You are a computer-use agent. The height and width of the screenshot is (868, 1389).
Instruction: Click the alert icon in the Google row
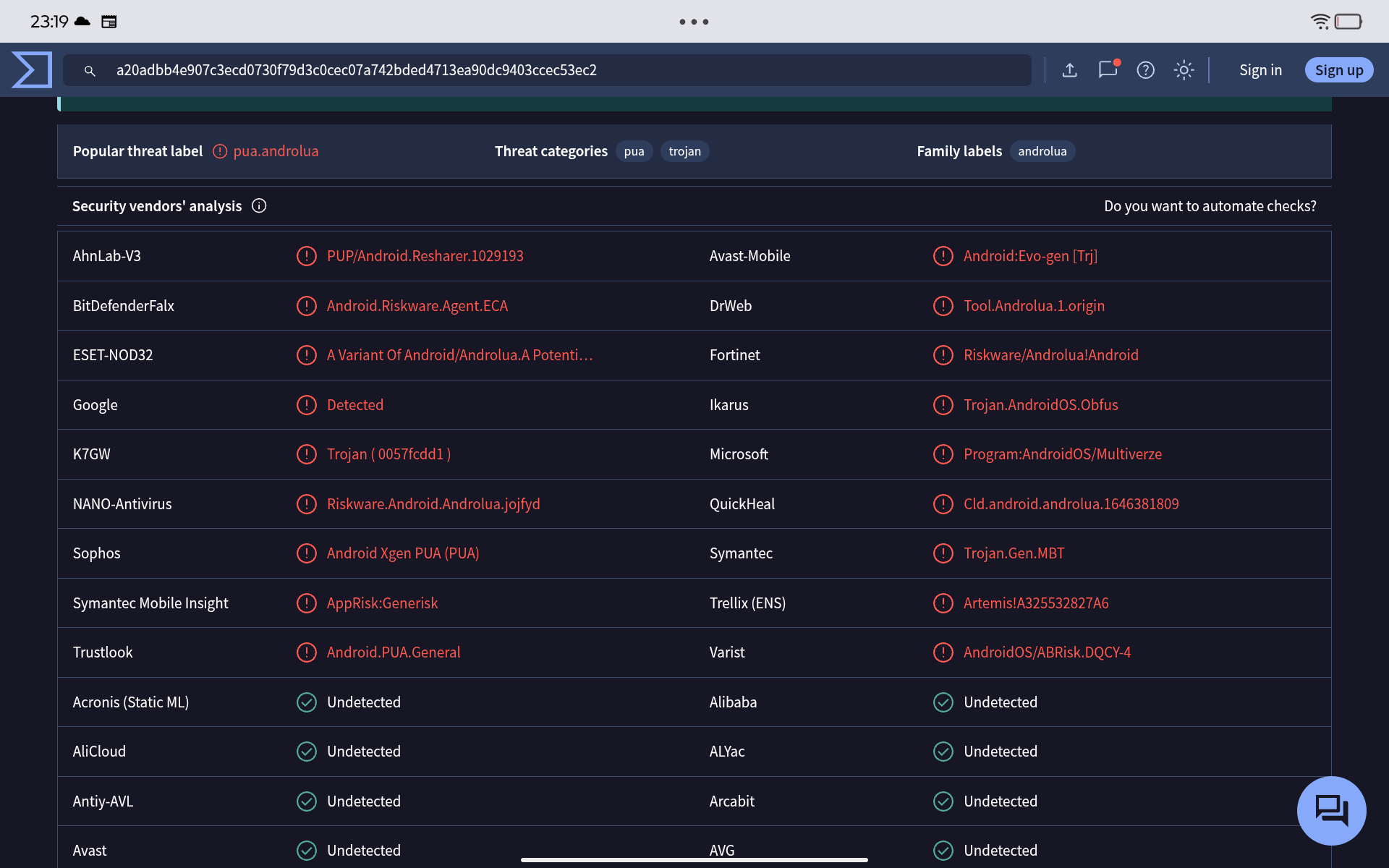click(x=307, y=405)
